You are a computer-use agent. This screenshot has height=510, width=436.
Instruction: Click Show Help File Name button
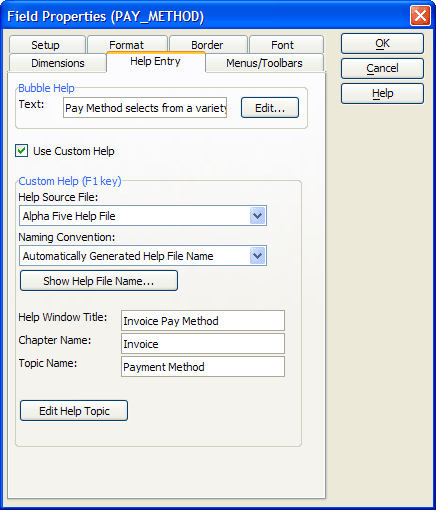[99, 281]
